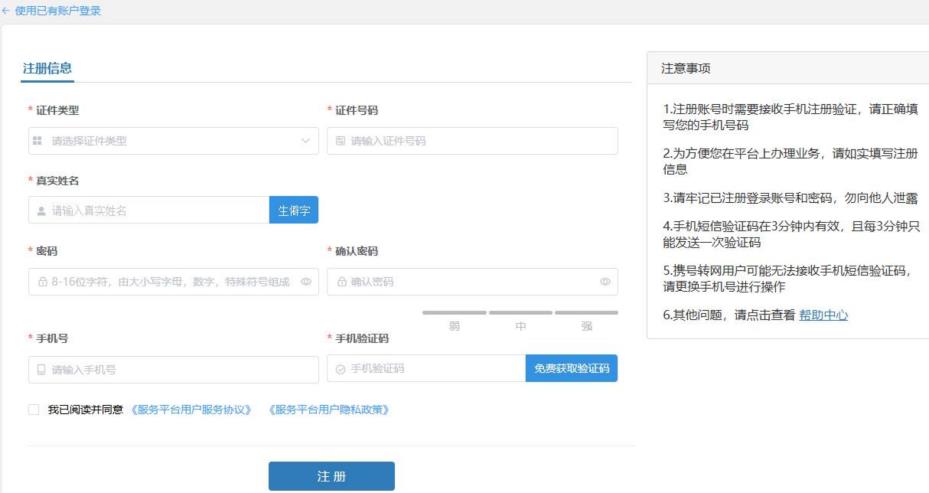
Task: Click the 注册 submit button
Action: pos(331,476)
